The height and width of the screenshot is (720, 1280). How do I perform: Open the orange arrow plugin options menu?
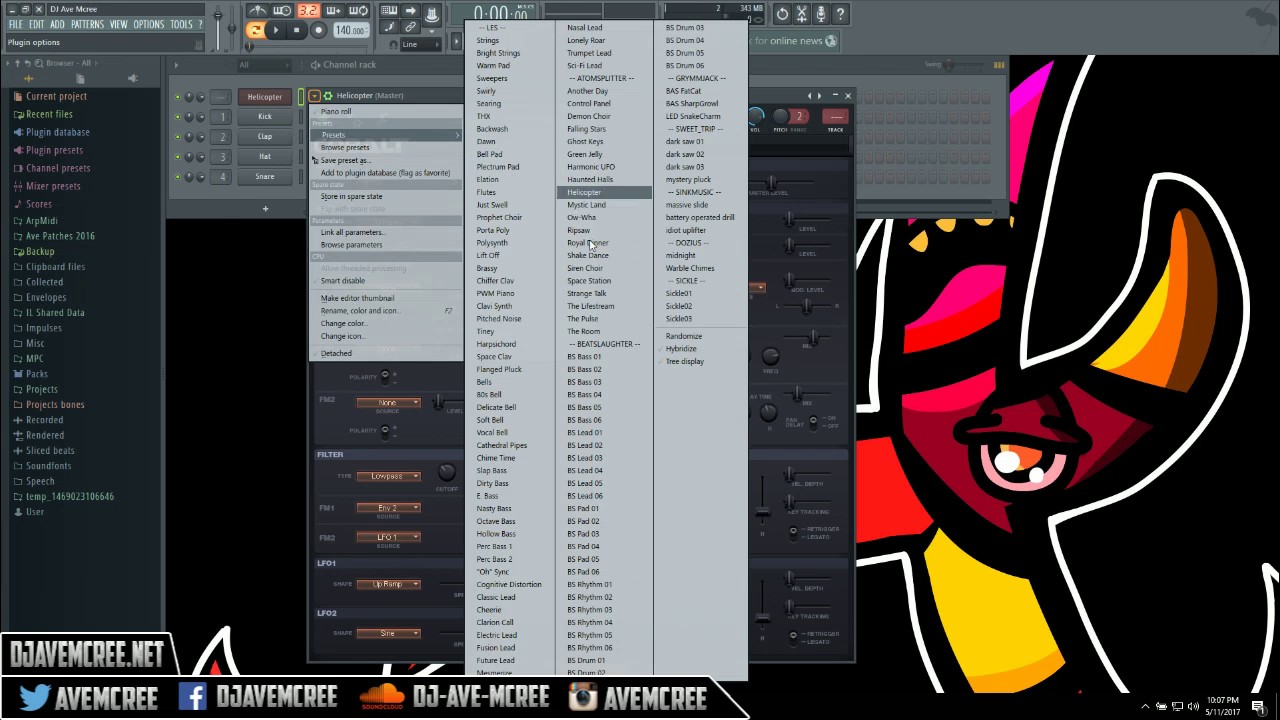click(314, 95)
